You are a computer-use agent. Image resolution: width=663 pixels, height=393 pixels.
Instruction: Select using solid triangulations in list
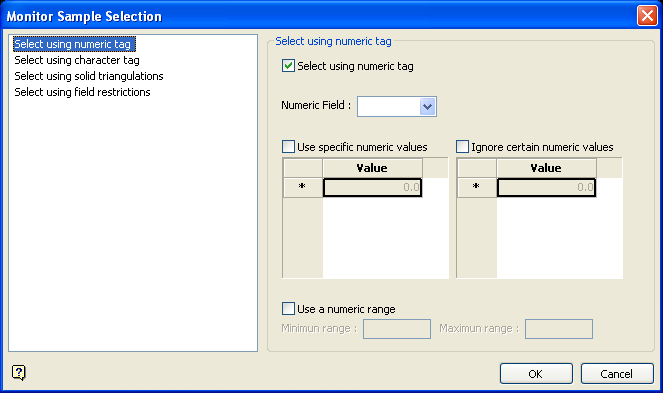pos(89,76)
